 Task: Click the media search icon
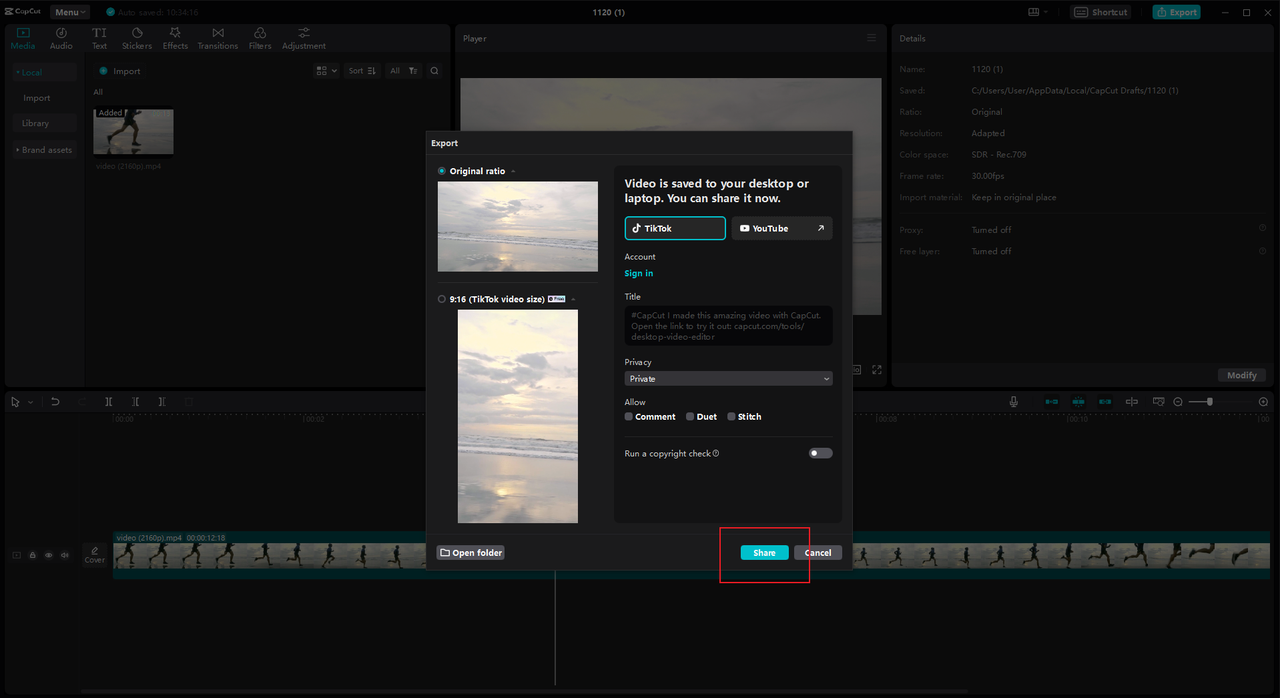coord(434,71)
